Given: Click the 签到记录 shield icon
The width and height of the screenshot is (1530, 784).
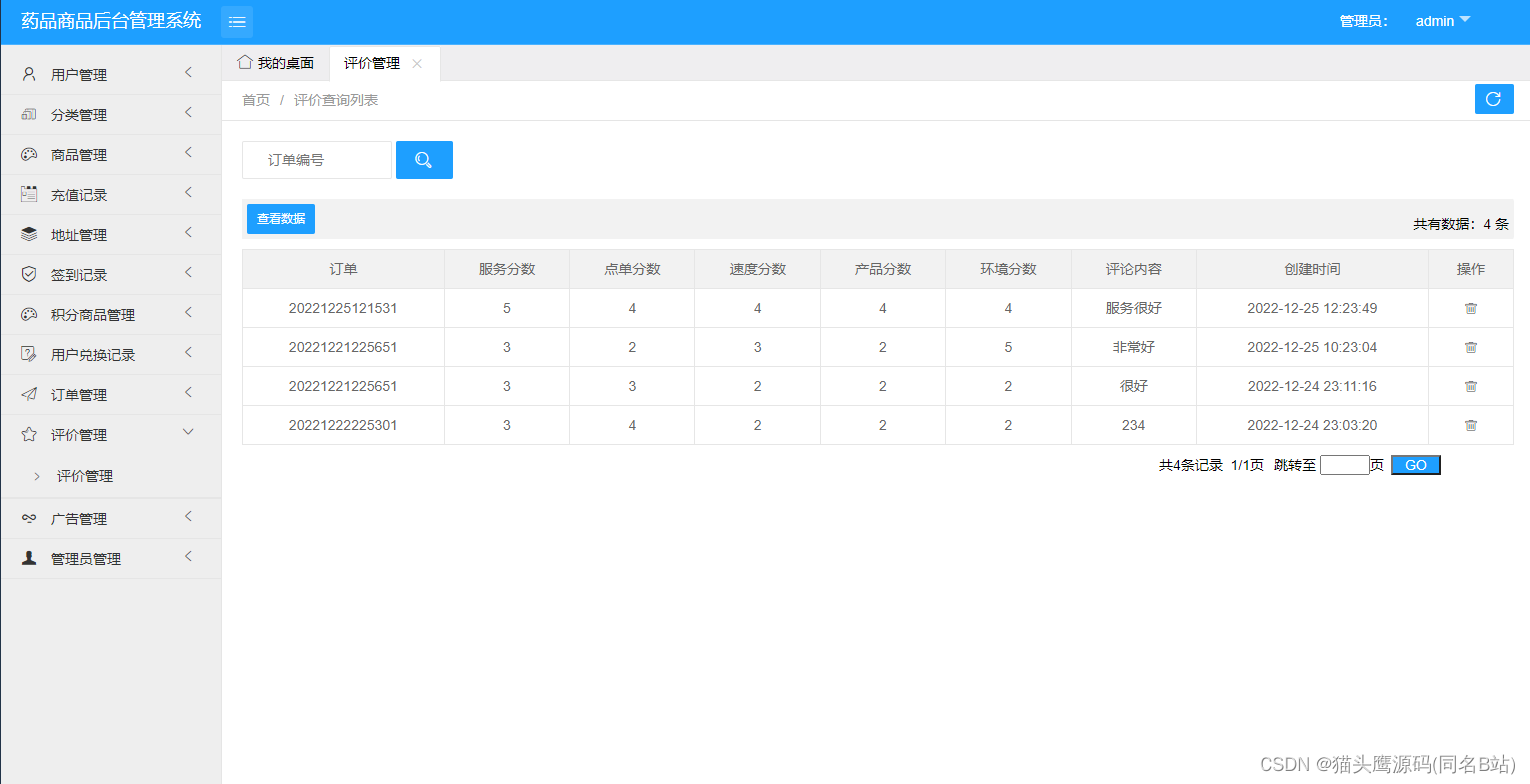Looking at the screenshot, I should pyautogui.click(x=29, y=274).
